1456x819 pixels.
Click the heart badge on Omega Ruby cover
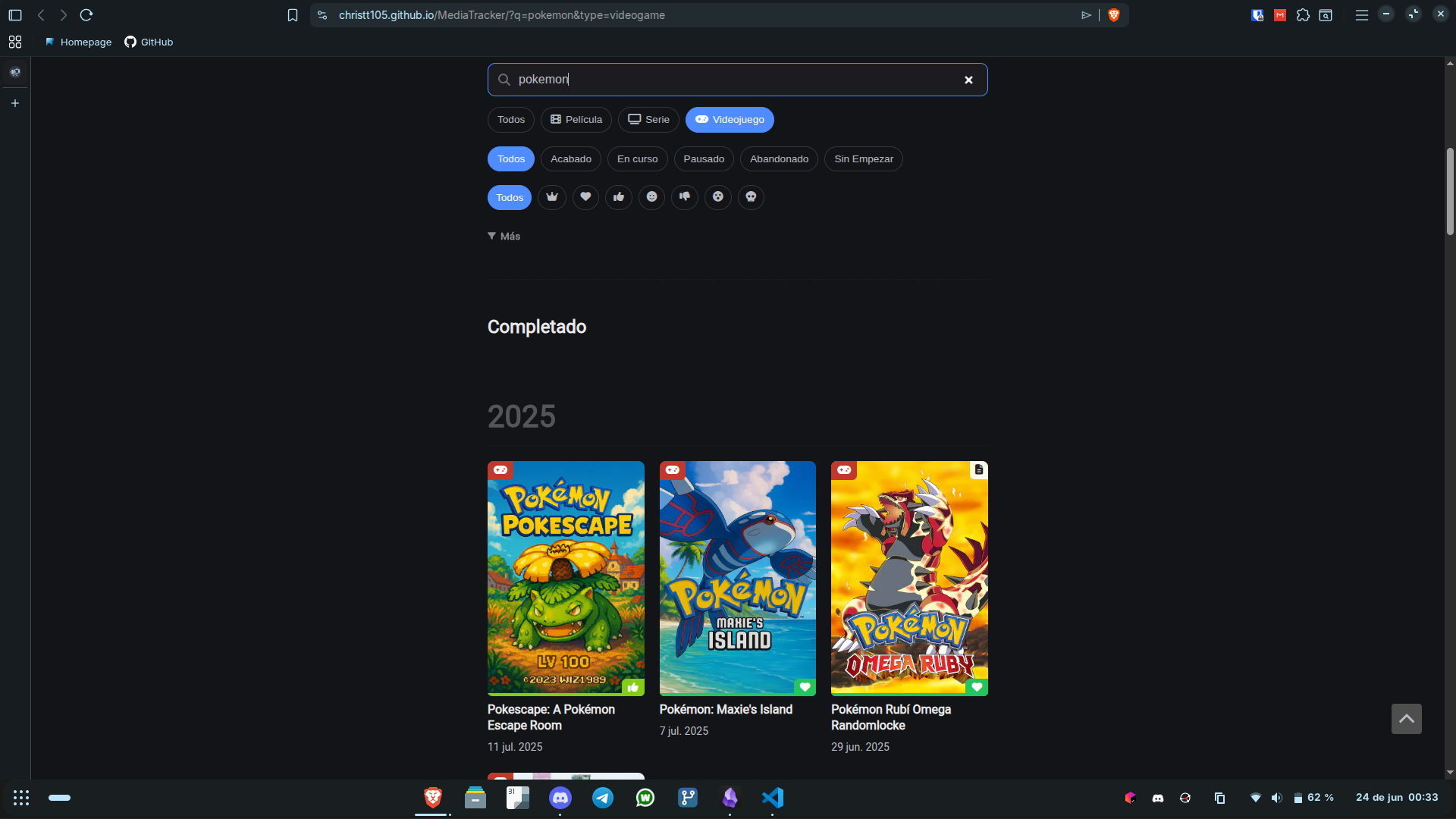pyautogui.click(x=977, y=687)
